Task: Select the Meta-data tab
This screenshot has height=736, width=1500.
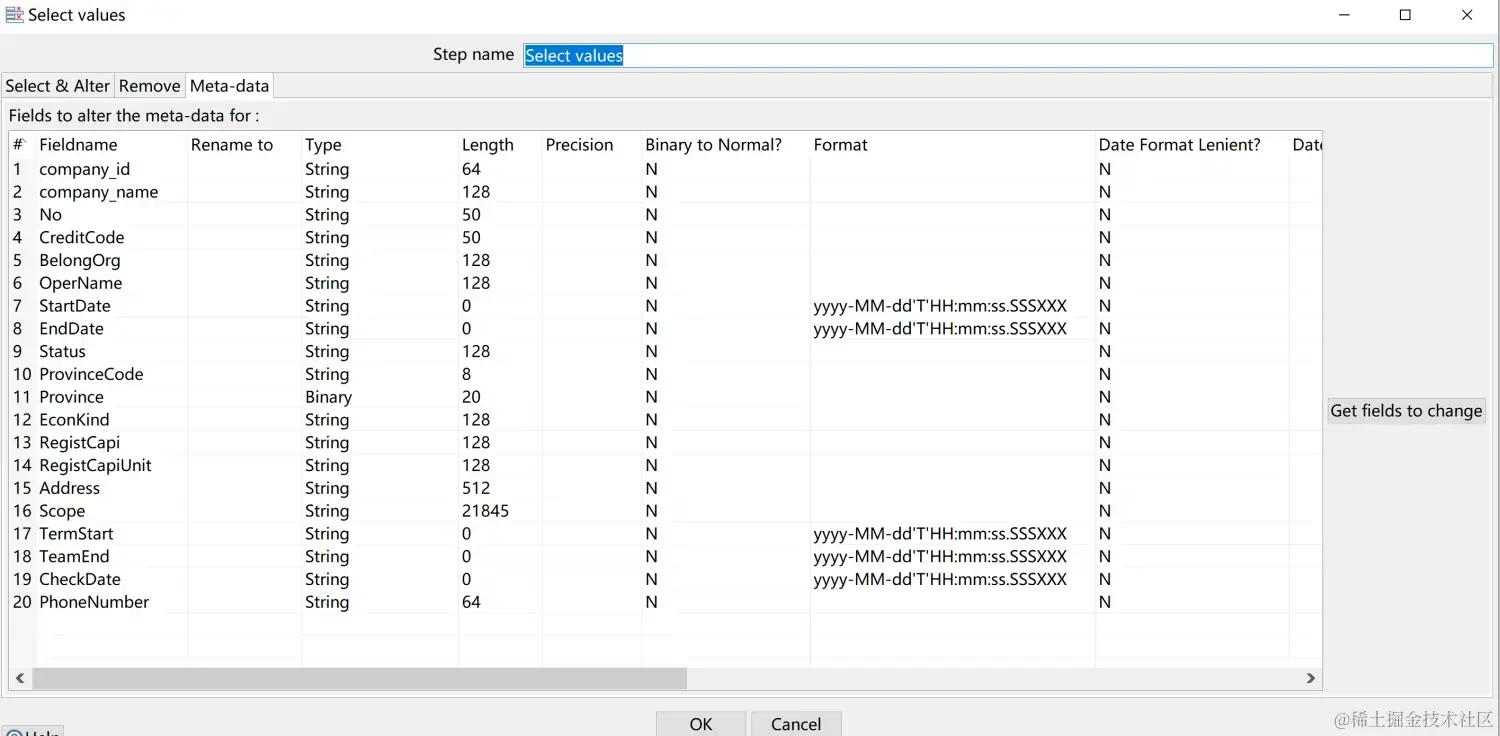Action: [x=229, y=86]
